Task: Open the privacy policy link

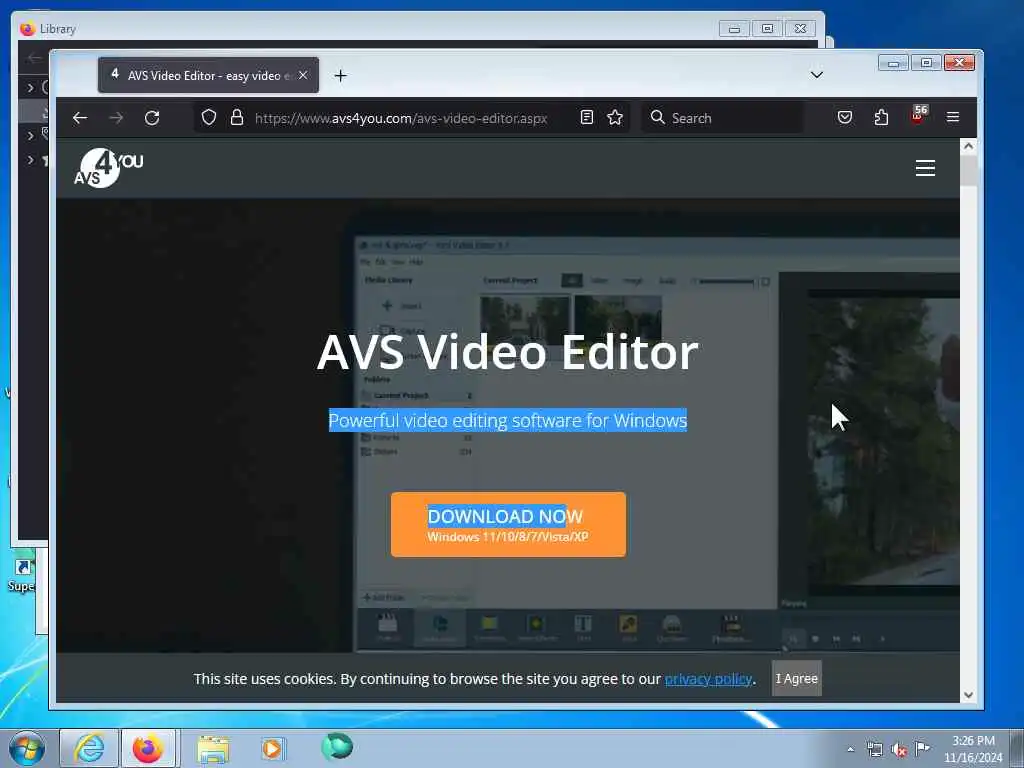Action: [708, 679]
